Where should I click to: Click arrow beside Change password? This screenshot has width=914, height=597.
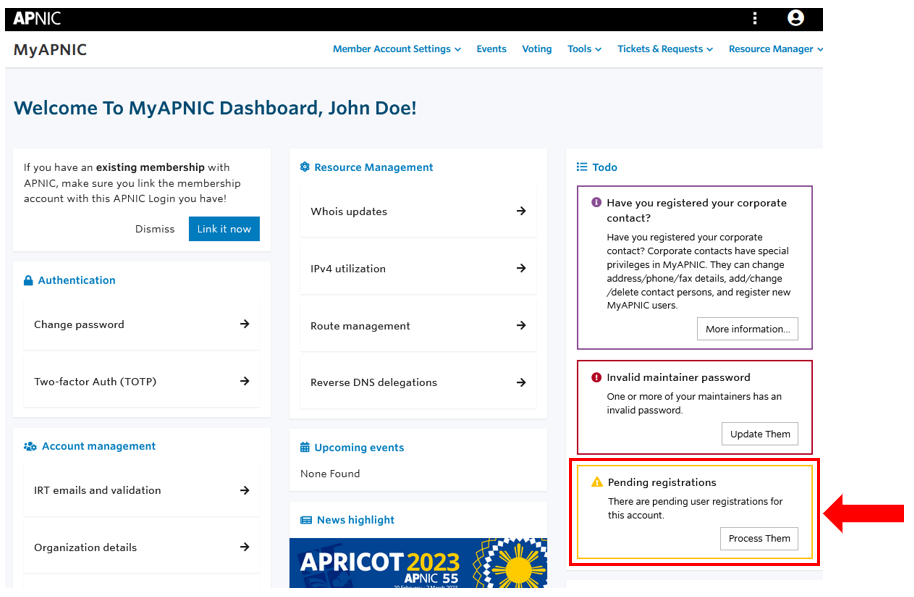click(x=245, y=324)
